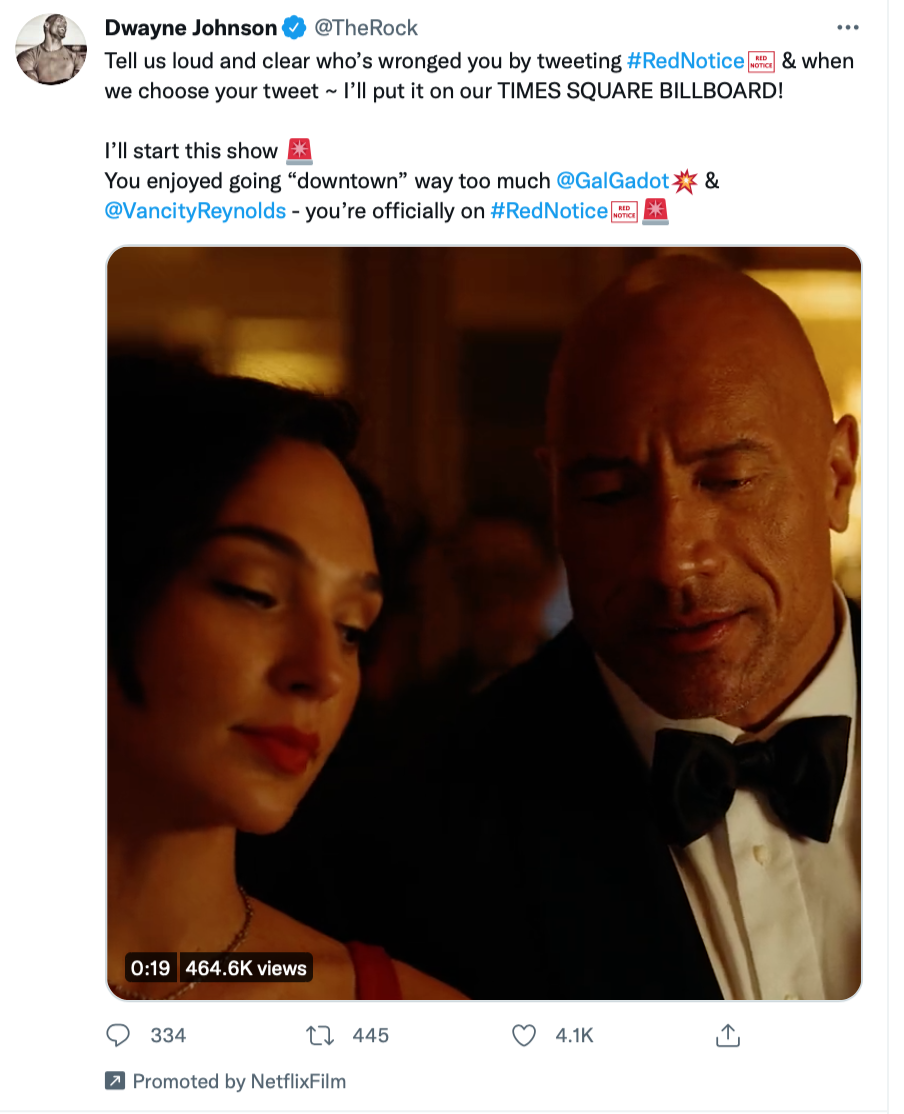This screenshot has width=904, height=1114.
Task: Visit the @TheRock handle
Action: coord(366,28)
